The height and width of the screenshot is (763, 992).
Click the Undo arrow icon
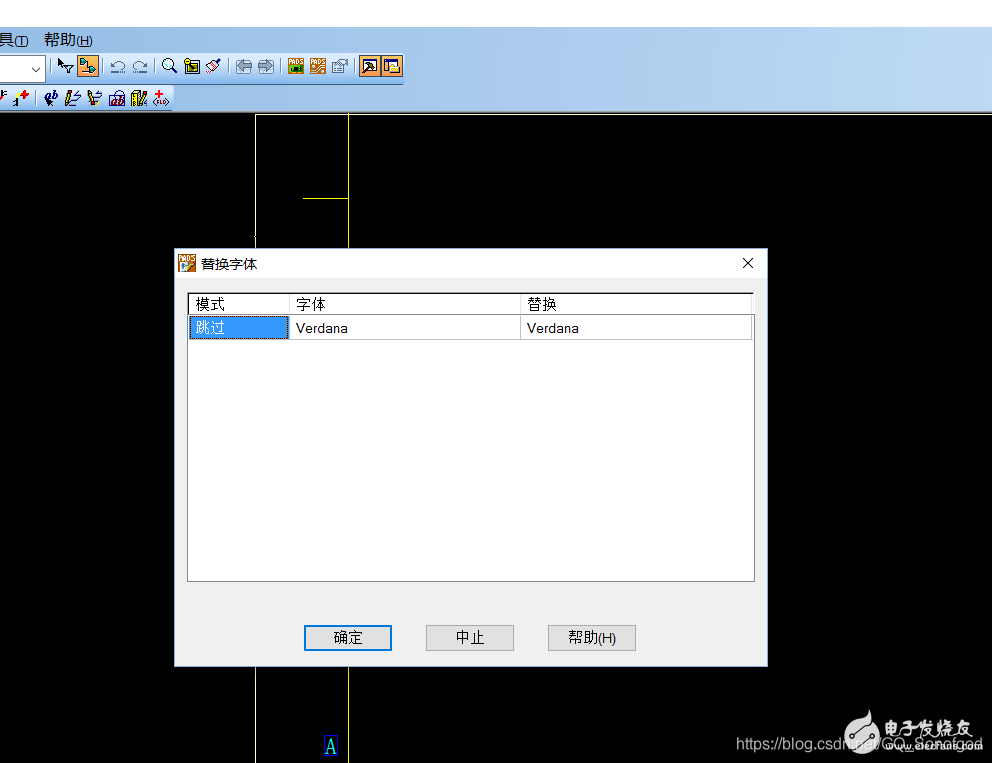pos(118,66)
